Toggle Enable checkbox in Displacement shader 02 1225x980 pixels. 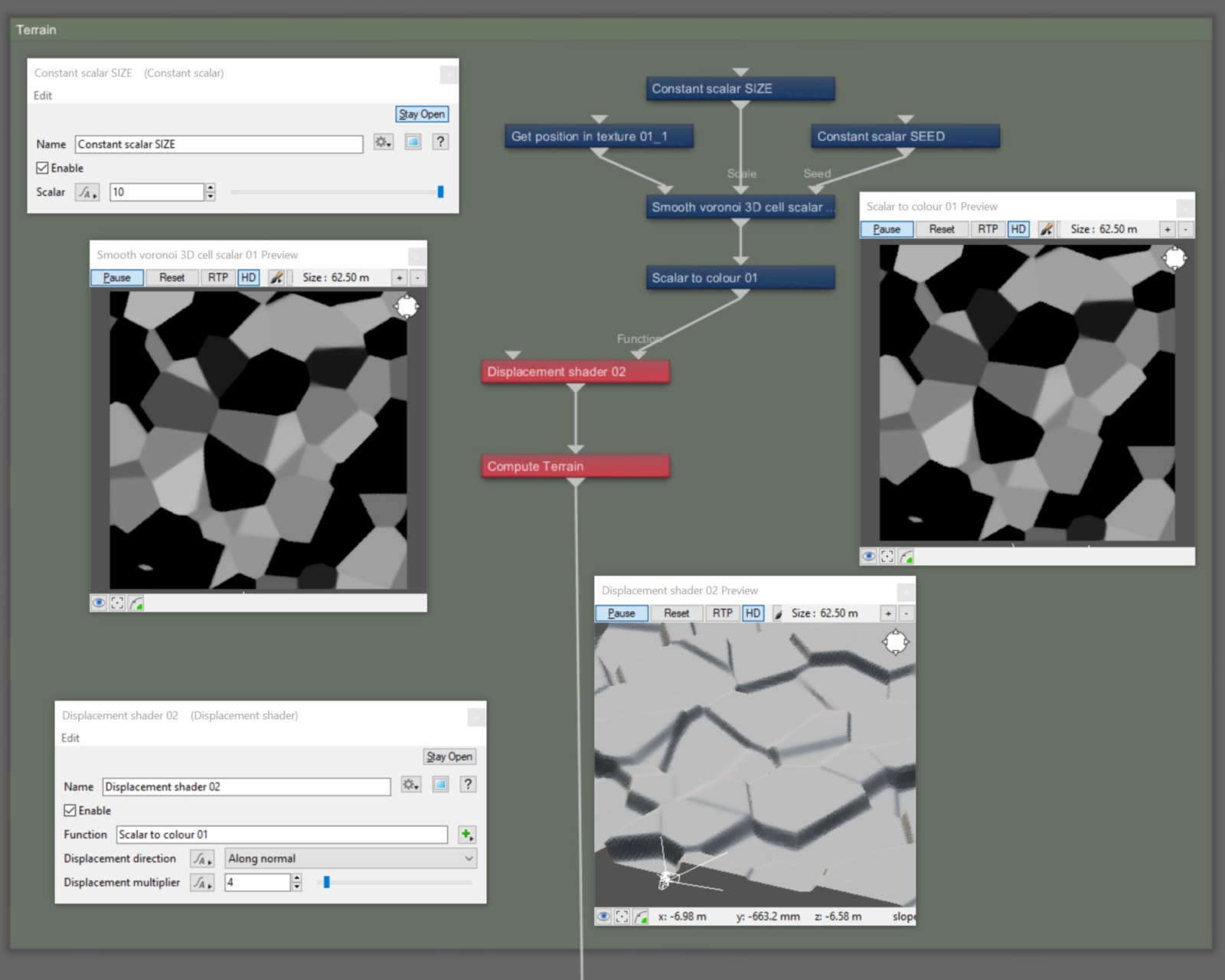coord(70,810)
